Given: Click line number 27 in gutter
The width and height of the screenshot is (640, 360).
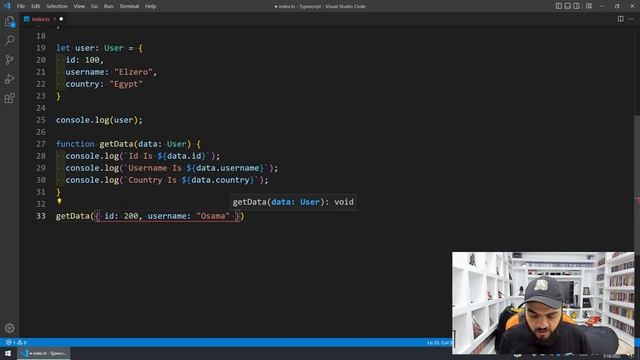Looking at the screenshot, I should point(41,144).
